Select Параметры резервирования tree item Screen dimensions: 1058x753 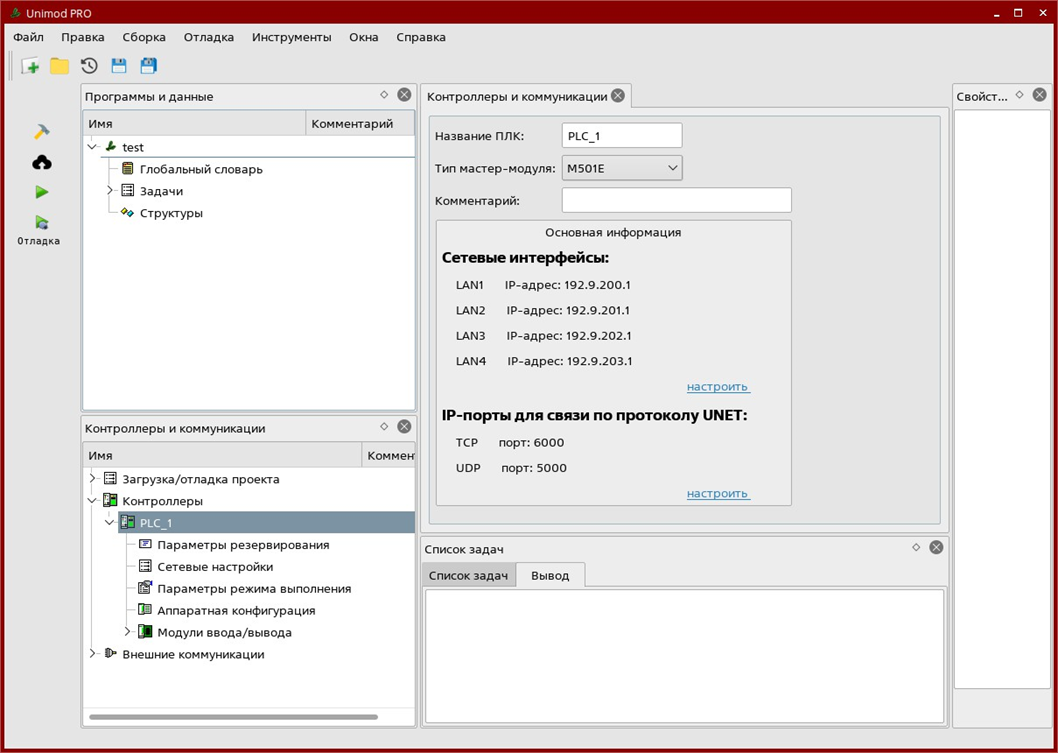coord(243,545)
